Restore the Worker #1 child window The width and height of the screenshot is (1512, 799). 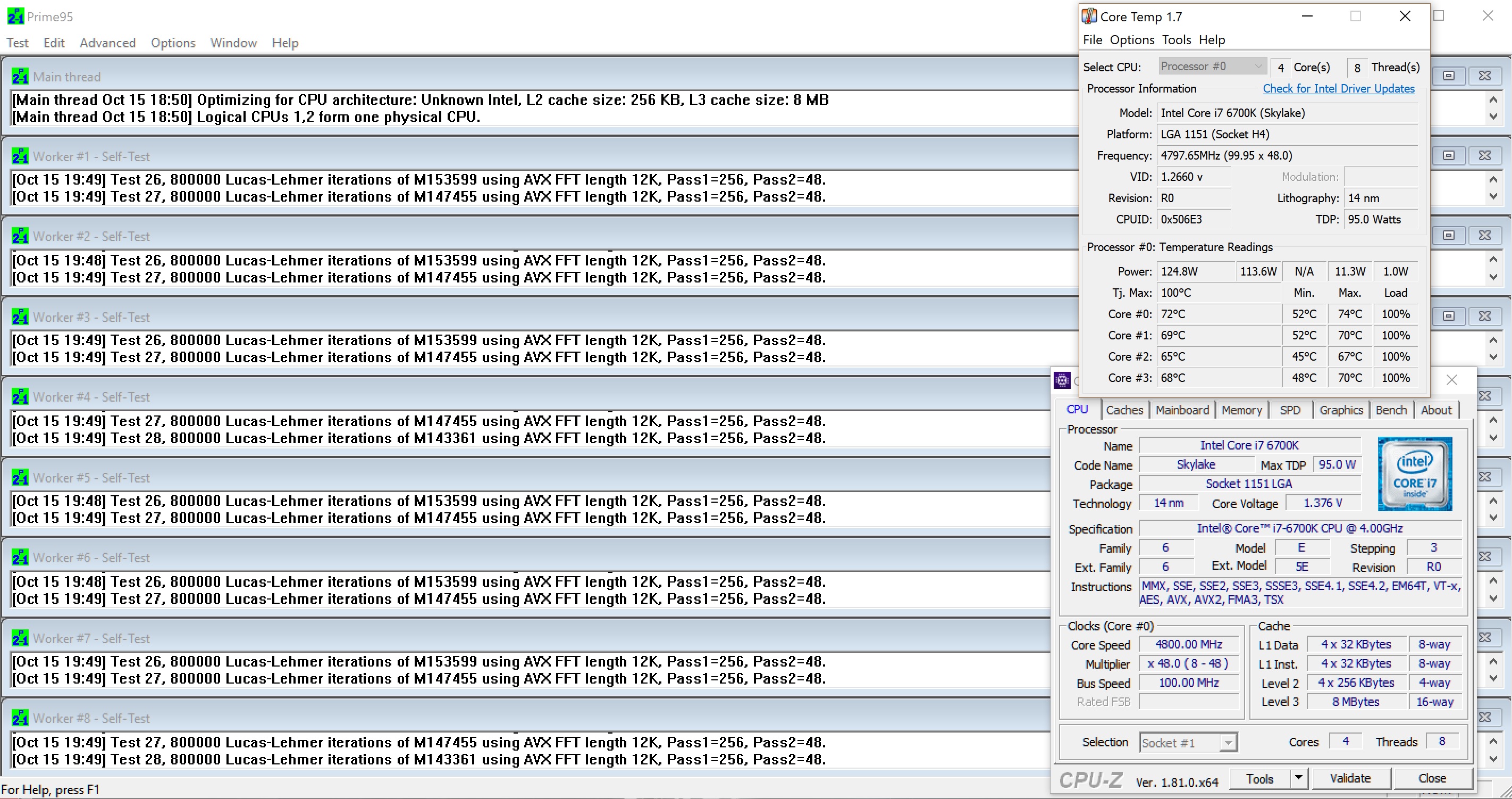[1449, 156]
